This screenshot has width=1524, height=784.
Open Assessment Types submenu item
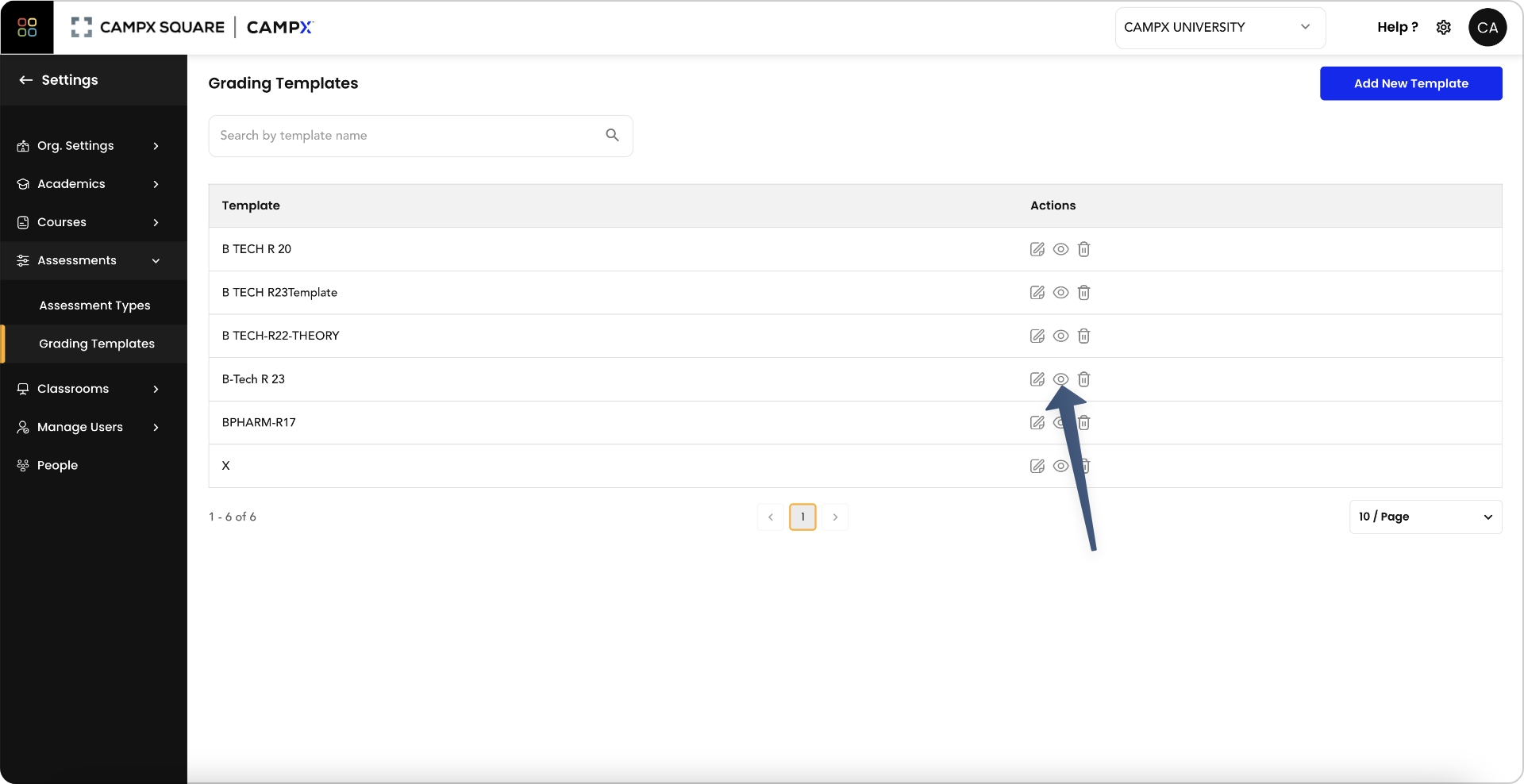point(94,306)
